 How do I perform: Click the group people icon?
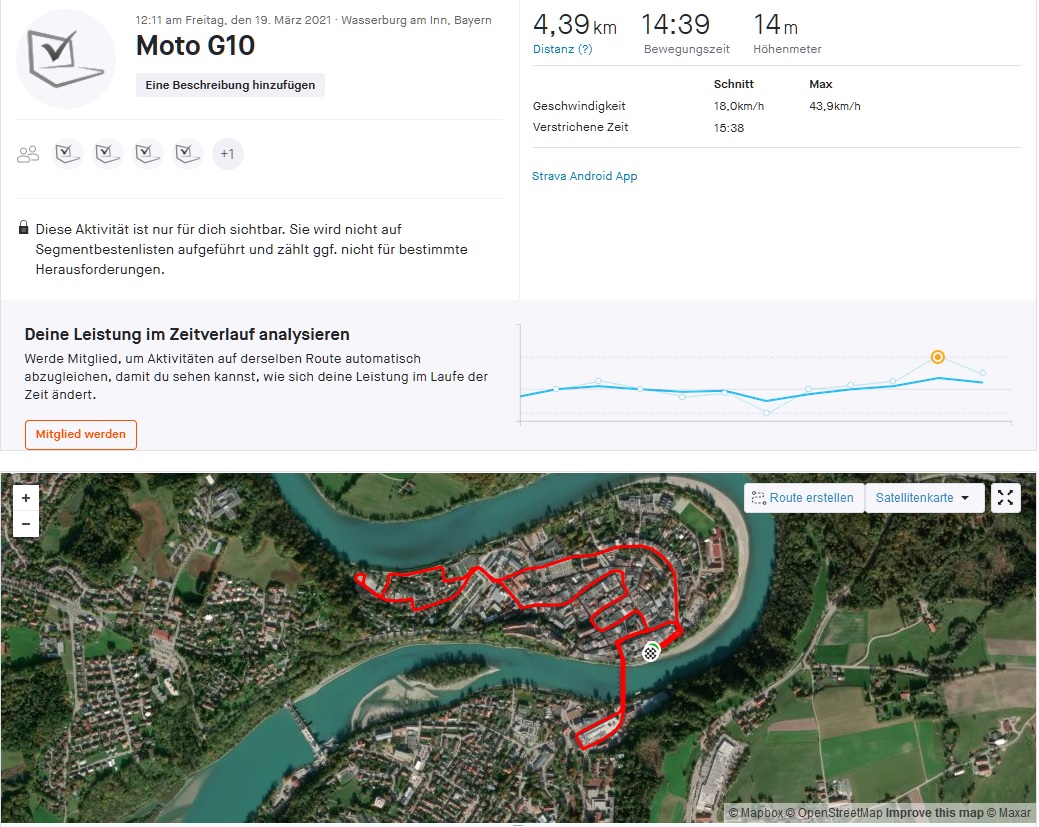tap(28, 154)
